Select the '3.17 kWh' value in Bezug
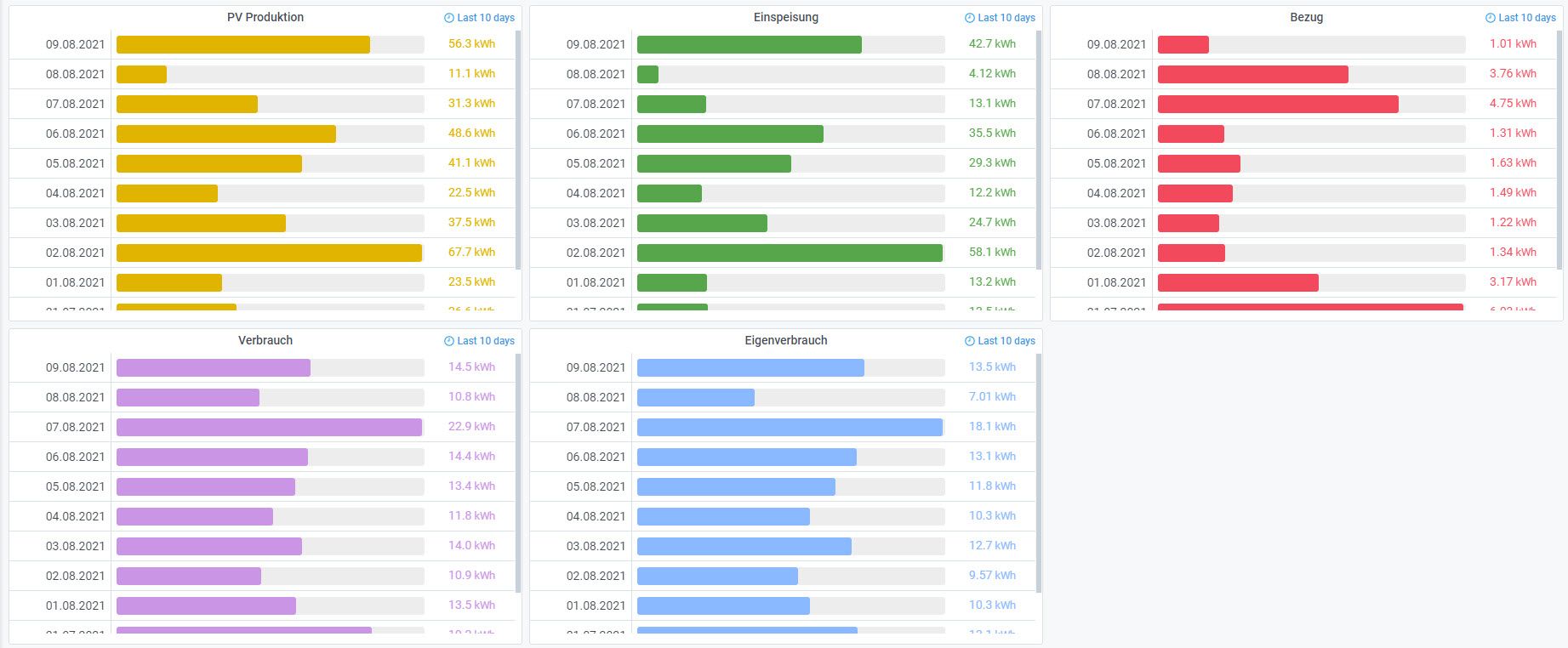Screen dimensions: 1568x648 1513,282
